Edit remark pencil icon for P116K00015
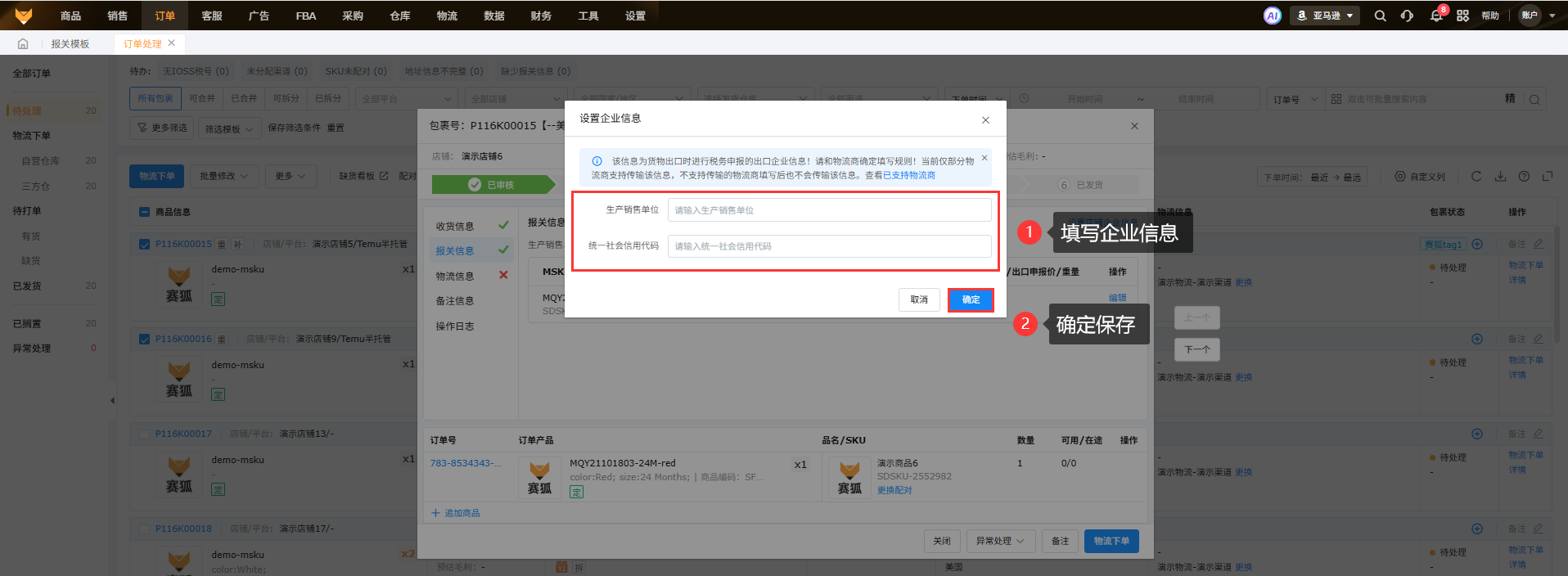This screenshot has height=576, width=1568. pos(1538,244)
